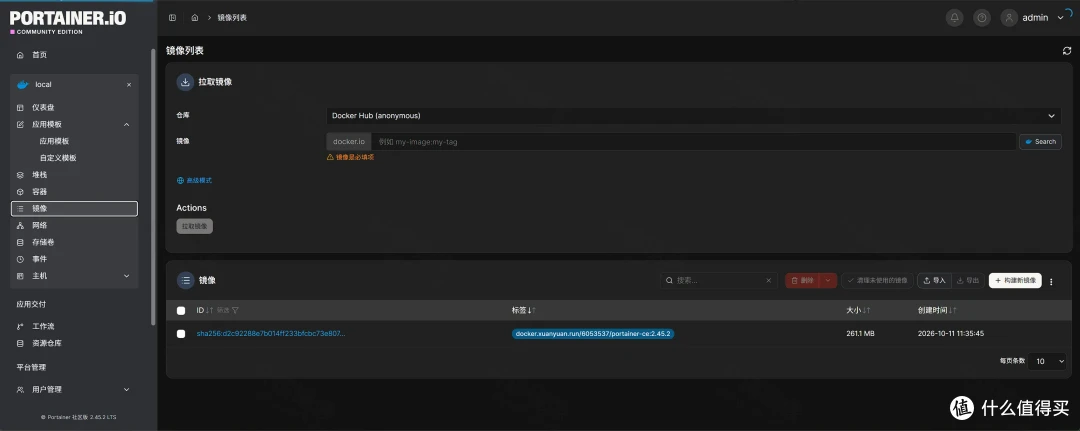Viewport: 1080px width, 431px height.
Task: Open the delete button dropdown arrow
Action: (828, 280)
